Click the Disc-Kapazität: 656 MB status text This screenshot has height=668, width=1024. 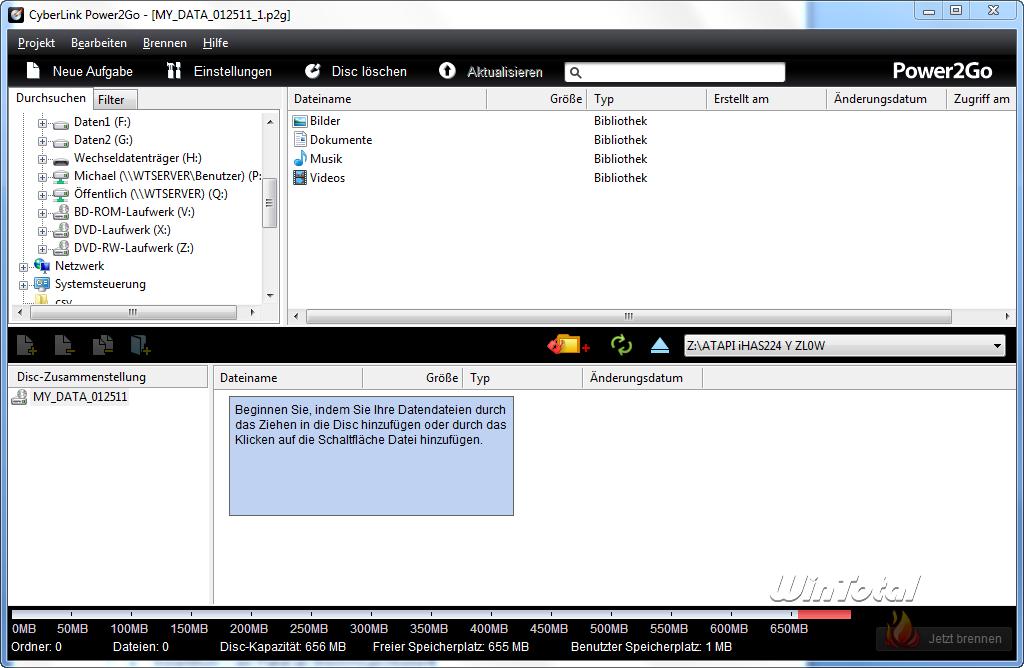[x=283, y=646]
